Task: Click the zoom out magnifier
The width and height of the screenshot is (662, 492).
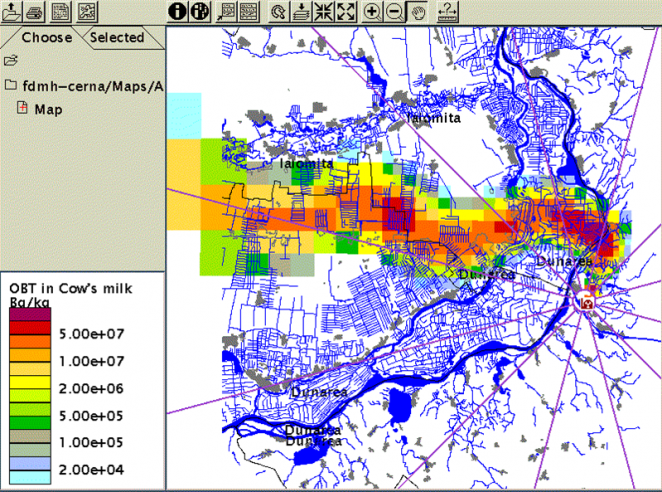Action: click(394, 12)
